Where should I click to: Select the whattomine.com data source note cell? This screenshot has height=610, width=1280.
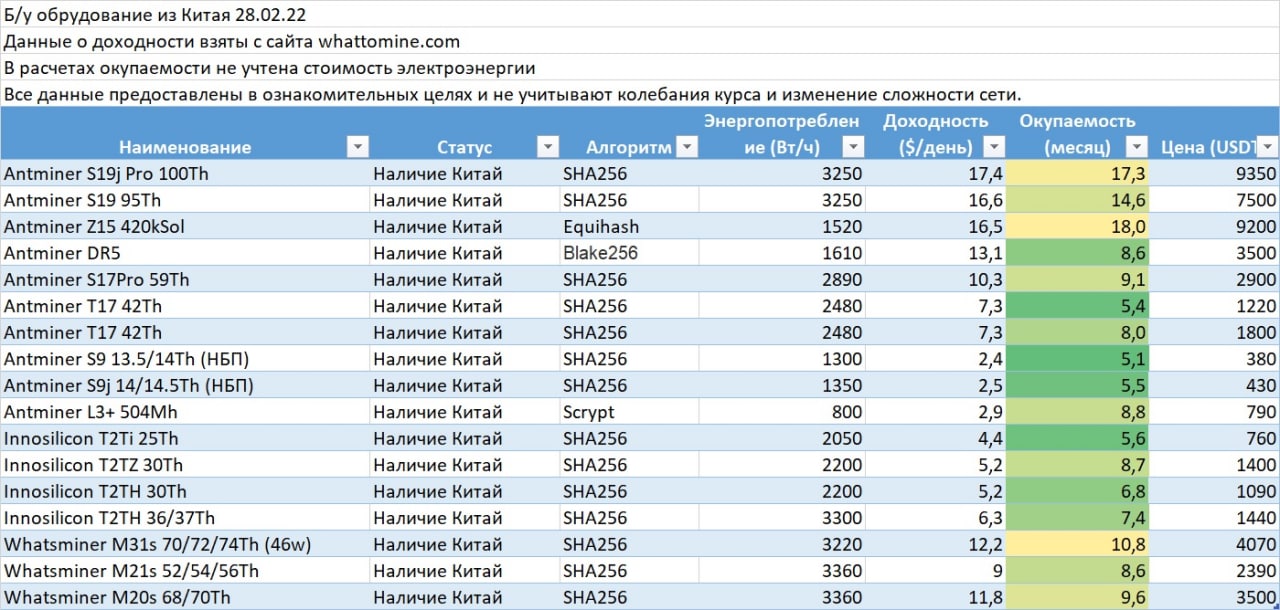(x=640, y=41)
